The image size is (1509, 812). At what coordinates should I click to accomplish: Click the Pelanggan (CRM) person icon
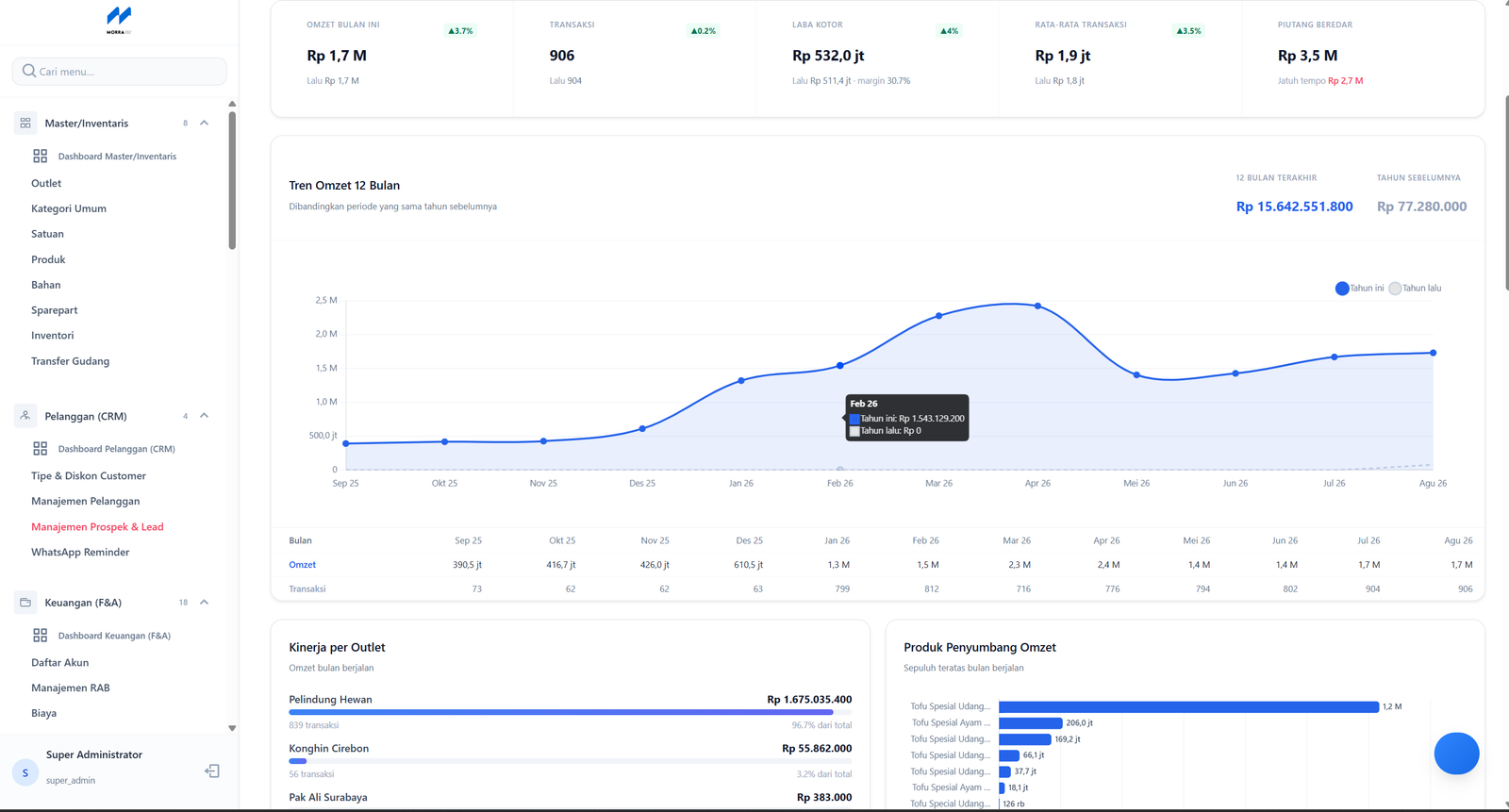click(25, 415)
